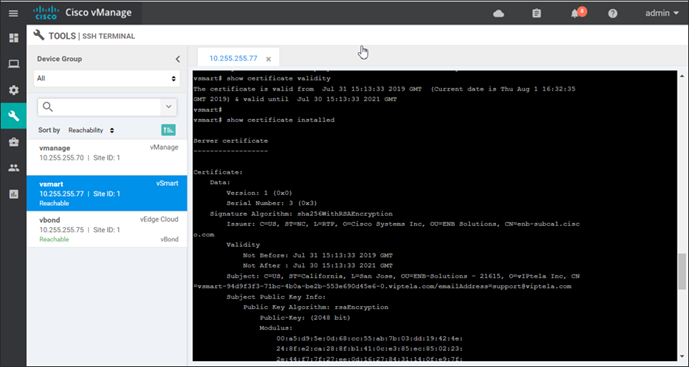Click the terminal scrollbar down arrow
This screenshot has height=367, width=689.
(x=682, y=356)
